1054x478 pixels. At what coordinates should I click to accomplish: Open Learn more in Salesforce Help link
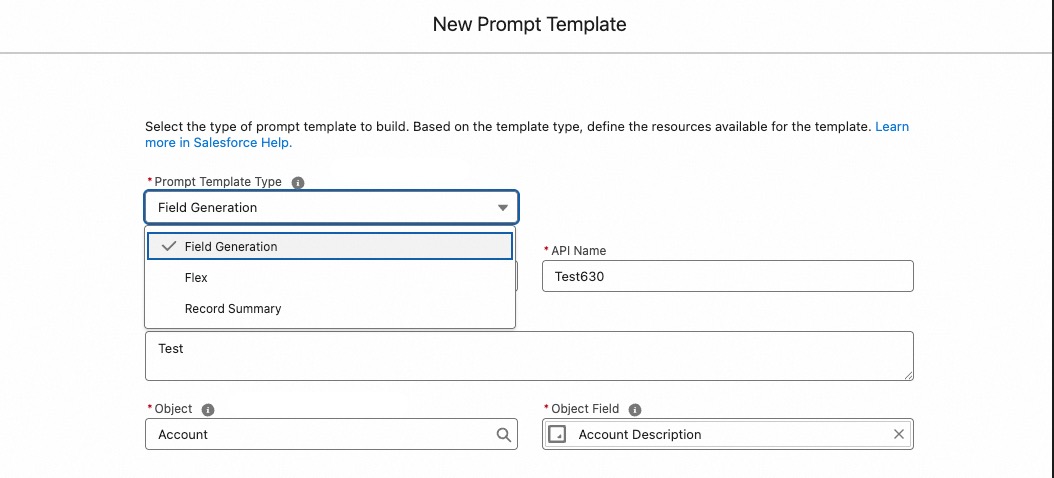coord(891,127)
